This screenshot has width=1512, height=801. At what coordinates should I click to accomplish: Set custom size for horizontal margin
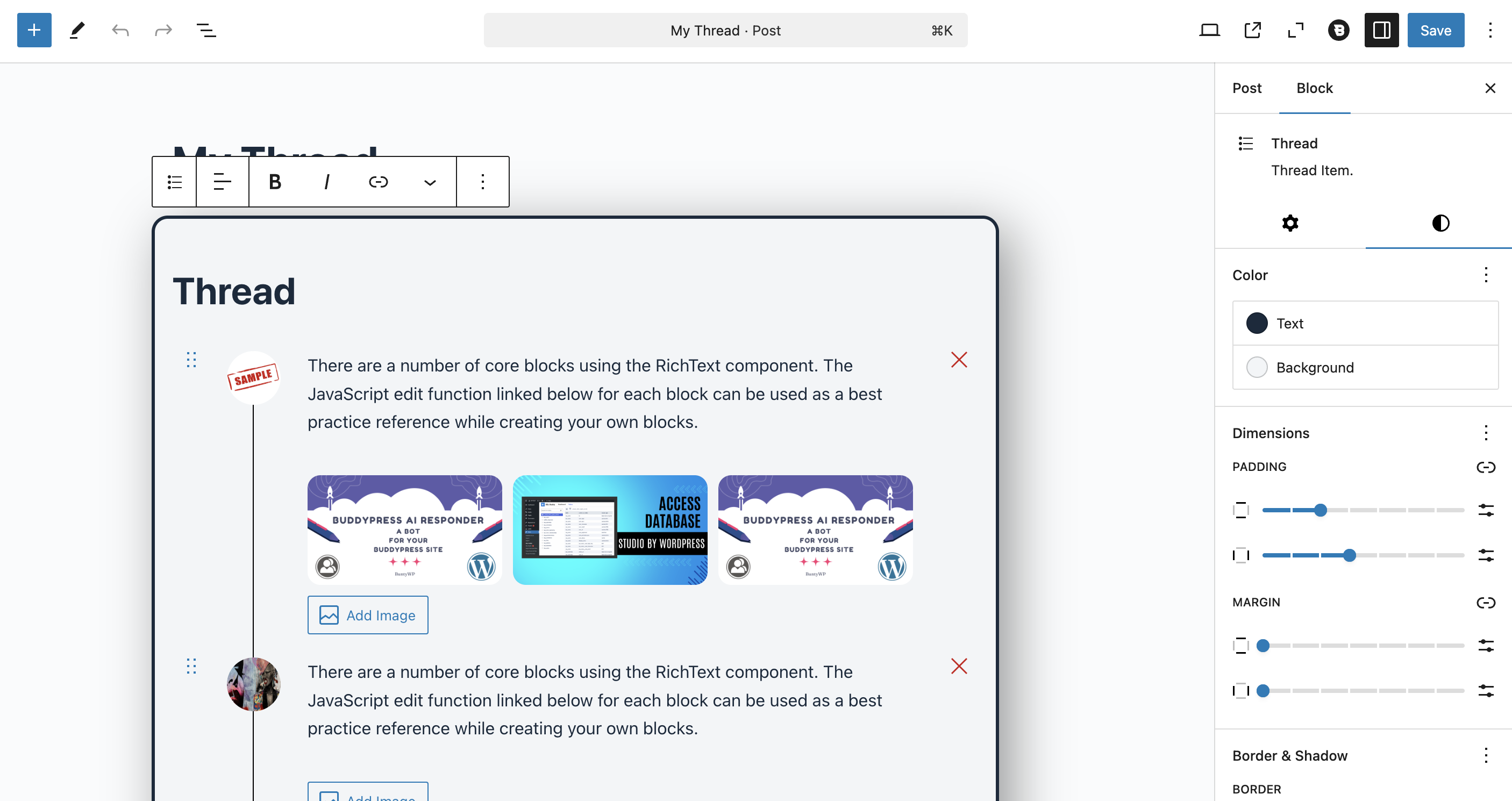pyautogui.click(x=1486, y=691)
